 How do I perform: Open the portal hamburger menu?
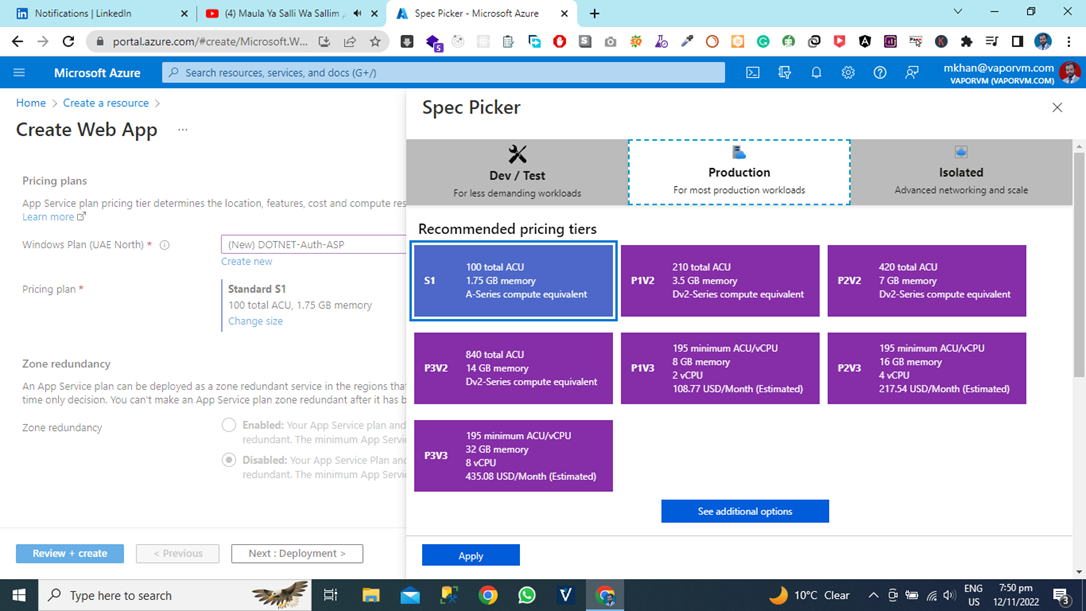coord(18,72)
